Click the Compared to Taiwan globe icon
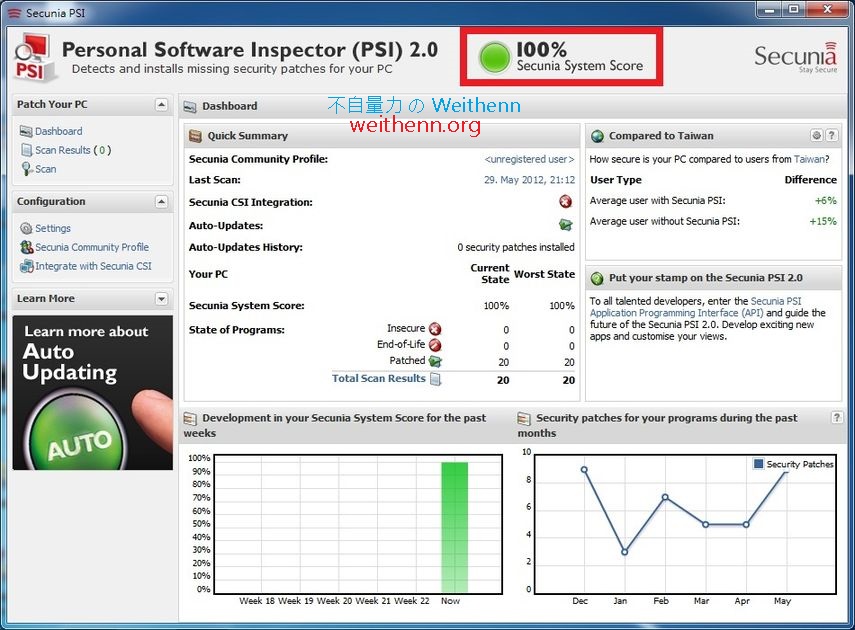 [598, 136]
